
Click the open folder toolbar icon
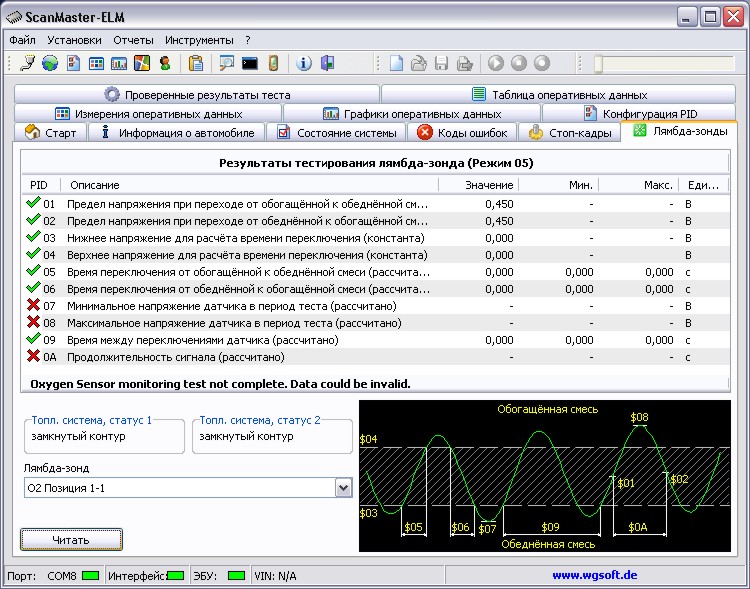pyautogui.click(x=419, y=63)
